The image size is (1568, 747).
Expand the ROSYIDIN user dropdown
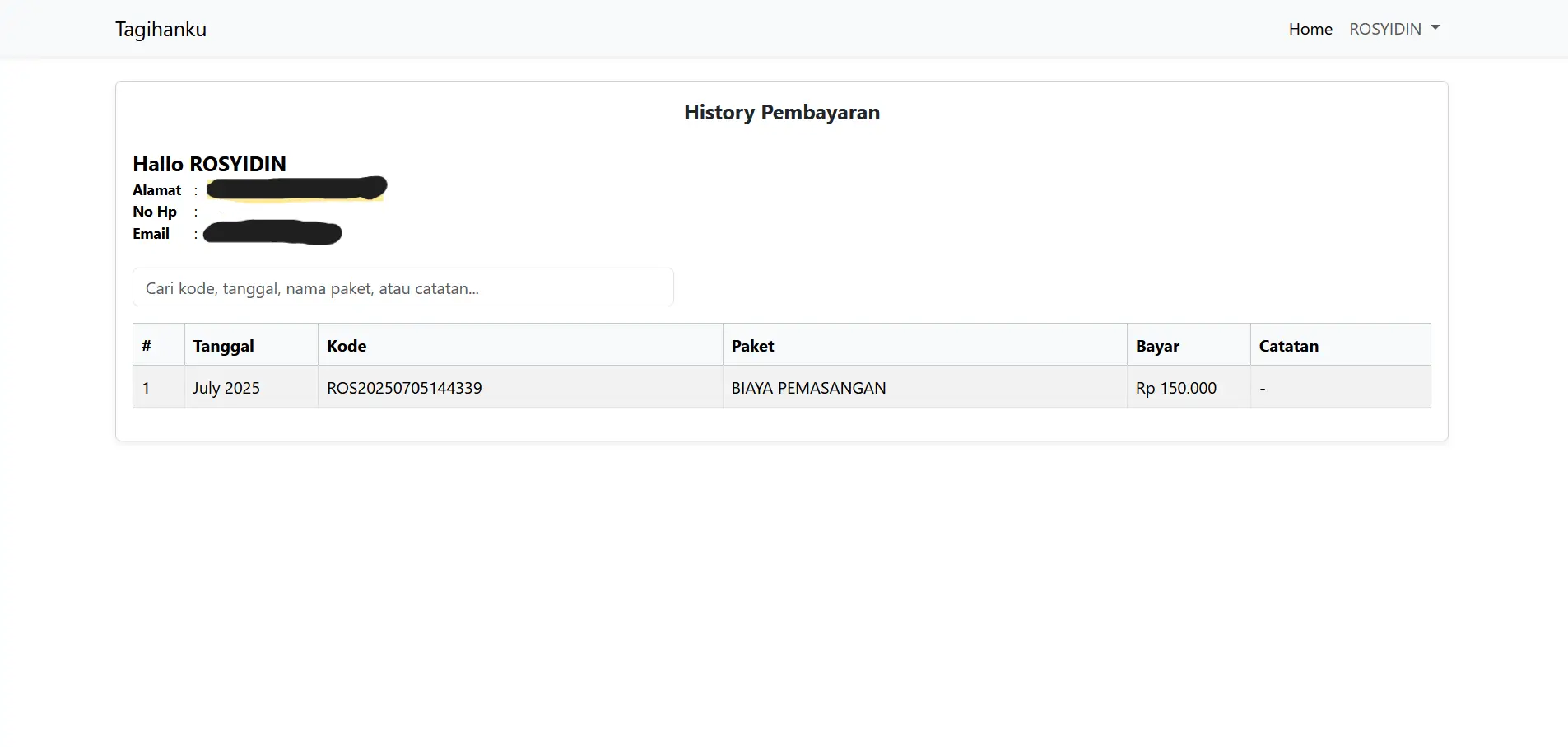pos(1394,29)
